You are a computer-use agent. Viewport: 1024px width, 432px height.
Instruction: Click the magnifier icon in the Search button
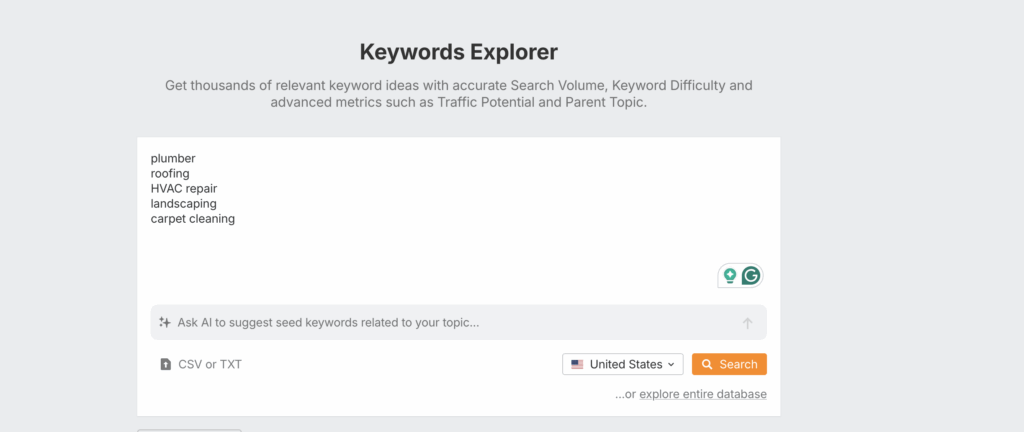(x=706, y=364)
